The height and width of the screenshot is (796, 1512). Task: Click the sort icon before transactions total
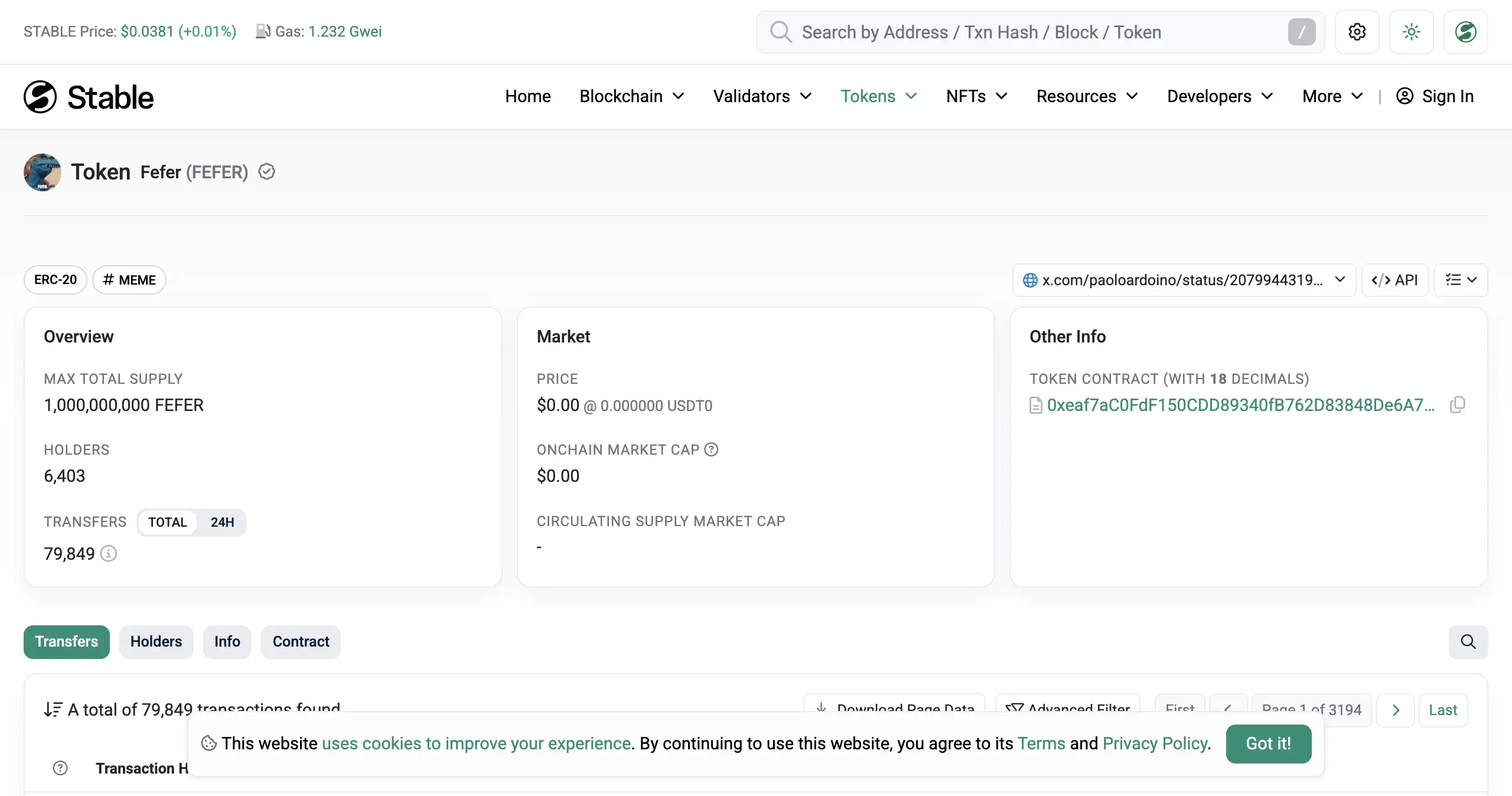click(x=53, y=709)
